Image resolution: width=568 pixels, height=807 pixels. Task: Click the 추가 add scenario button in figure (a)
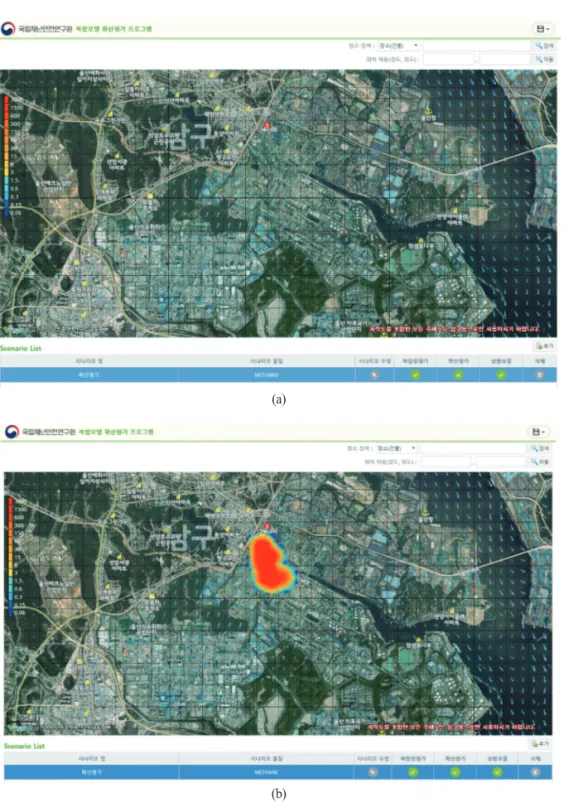(544, 346)
